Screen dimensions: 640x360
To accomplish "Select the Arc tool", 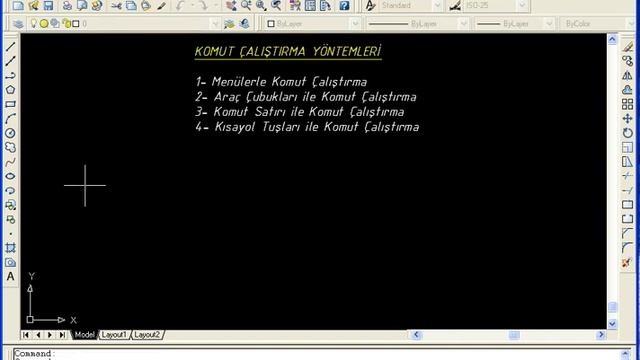I will pos(11,119).
